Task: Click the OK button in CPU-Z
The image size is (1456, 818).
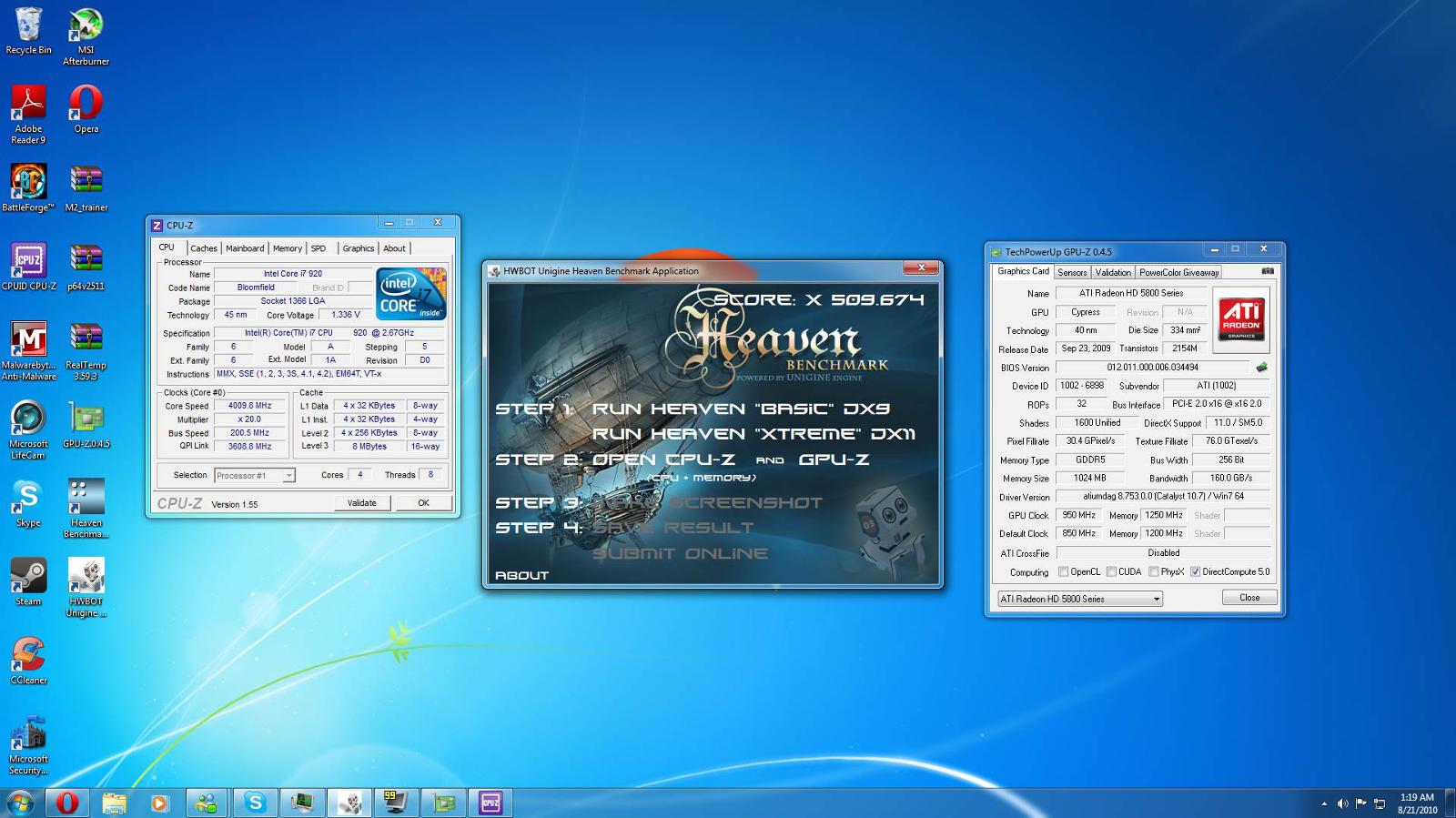Action: point(423,503)
